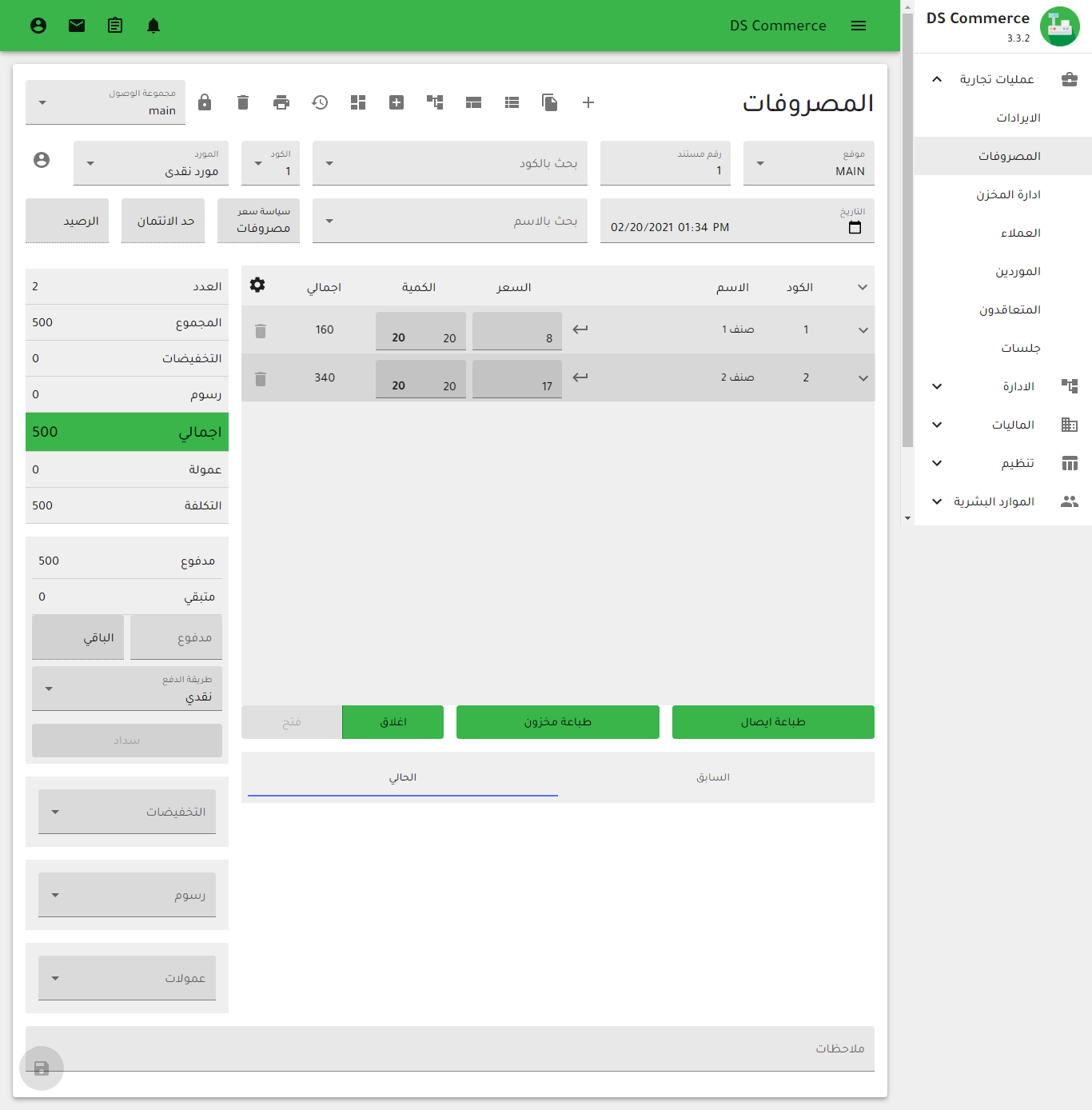Open the notifications bell icon
This screenshot has height=1110, width=1092.
153,25
